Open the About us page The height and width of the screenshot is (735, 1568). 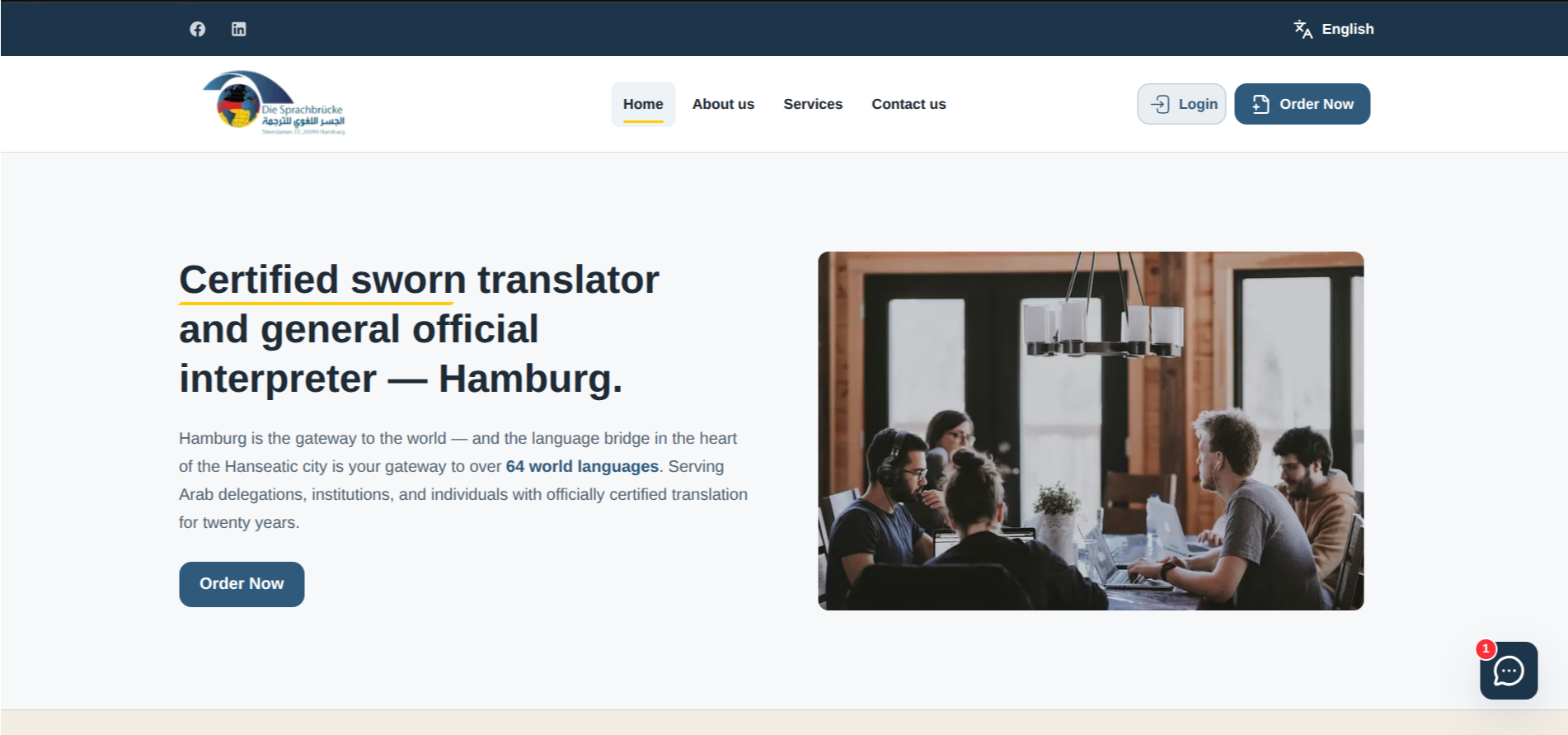pos(723,104)
